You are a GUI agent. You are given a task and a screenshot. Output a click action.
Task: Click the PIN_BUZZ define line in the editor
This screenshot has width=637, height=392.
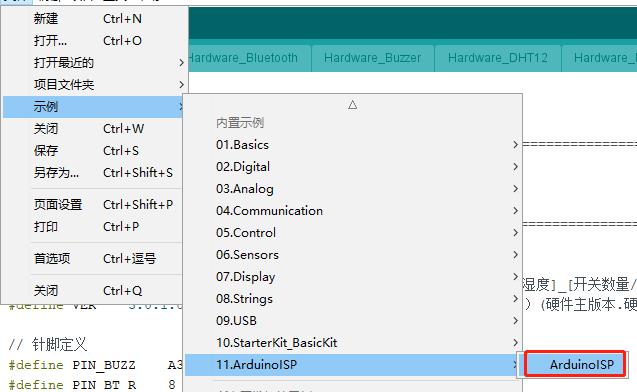coord(95,365)
